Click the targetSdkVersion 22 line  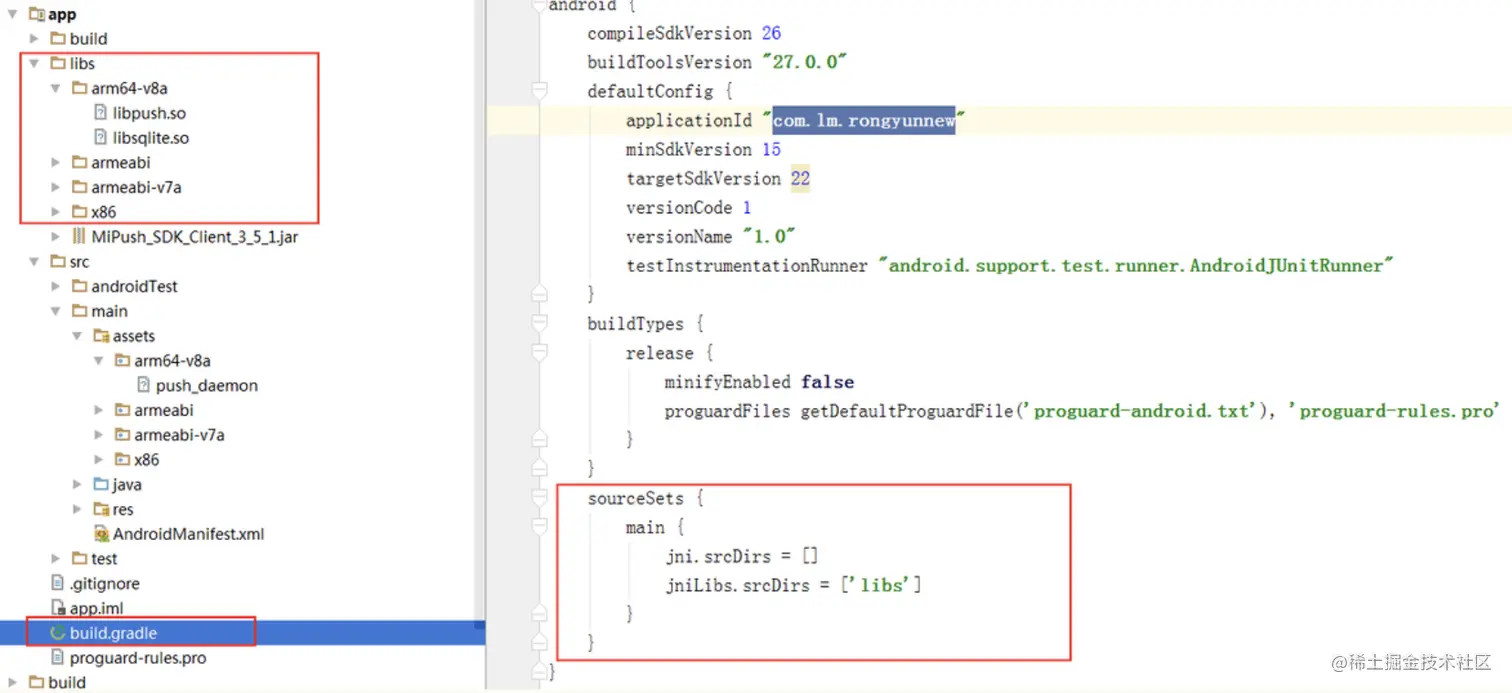[x=718, y=178]
